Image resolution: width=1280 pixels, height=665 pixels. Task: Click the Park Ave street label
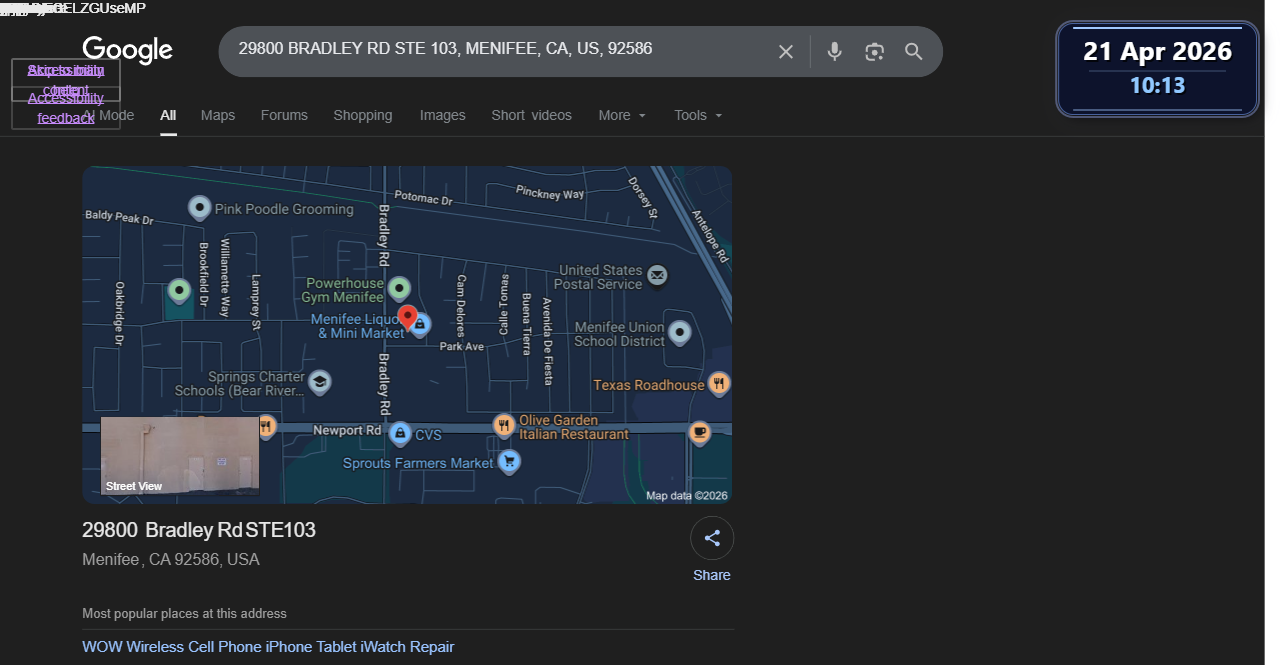click(x=462, y=346)
